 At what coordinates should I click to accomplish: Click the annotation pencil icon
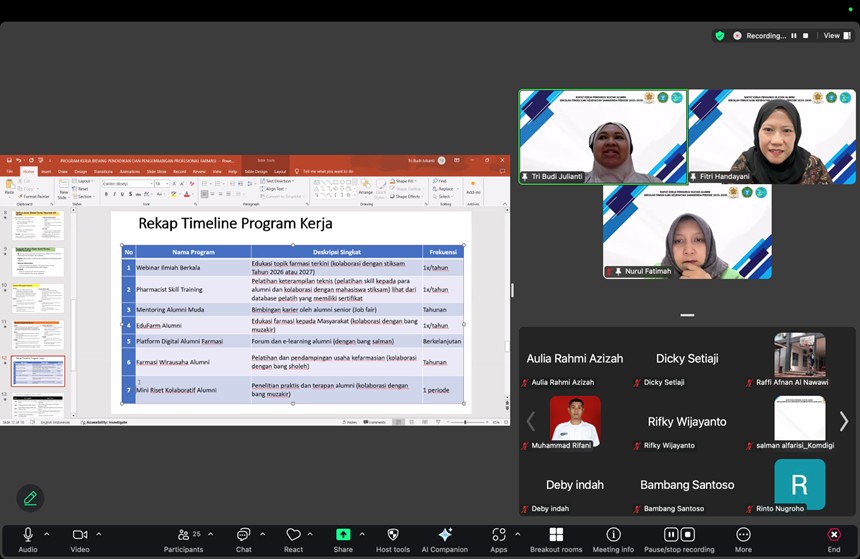click(30, 497)
